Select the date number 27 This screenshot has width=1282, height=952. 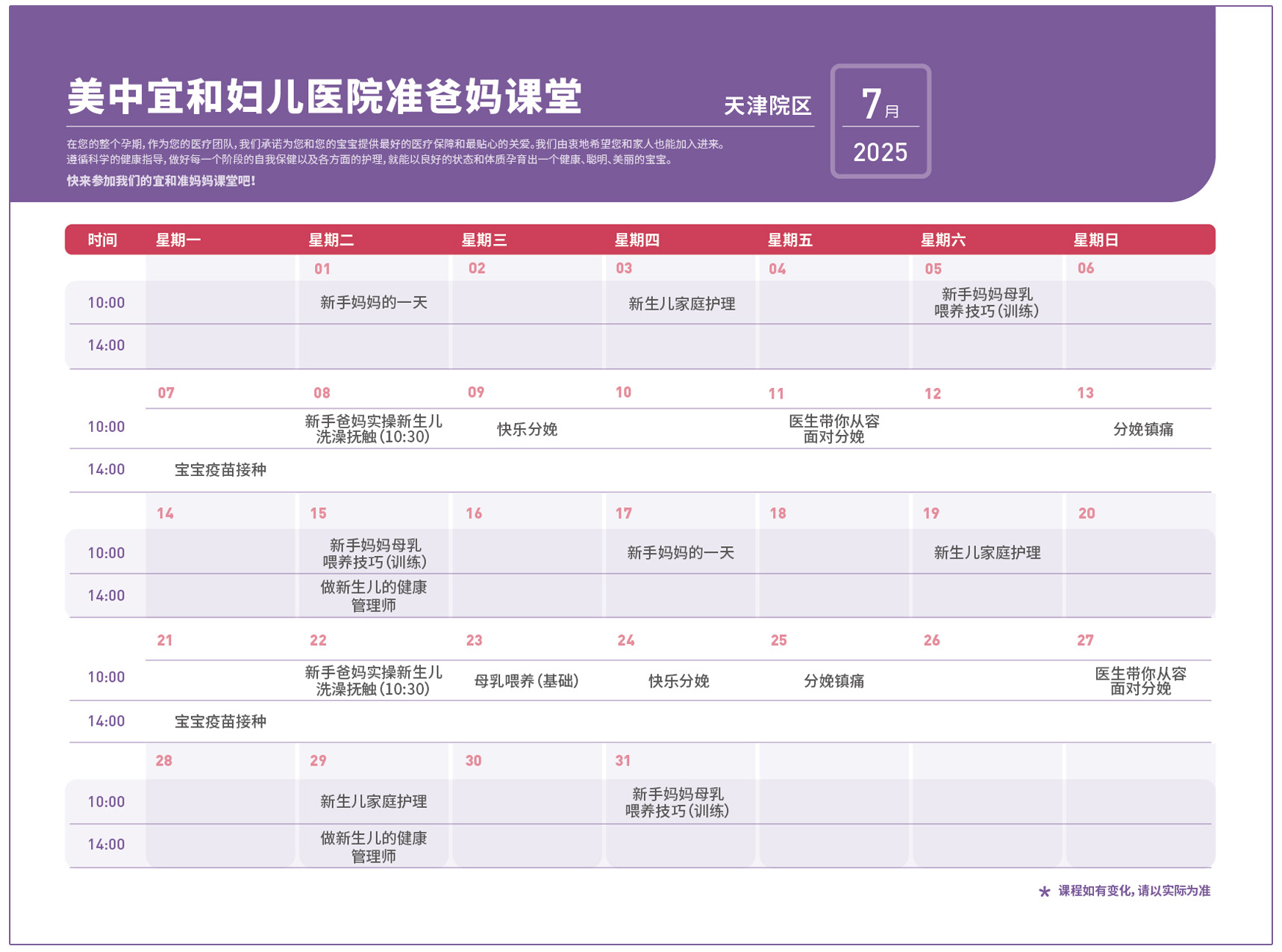1086,640
